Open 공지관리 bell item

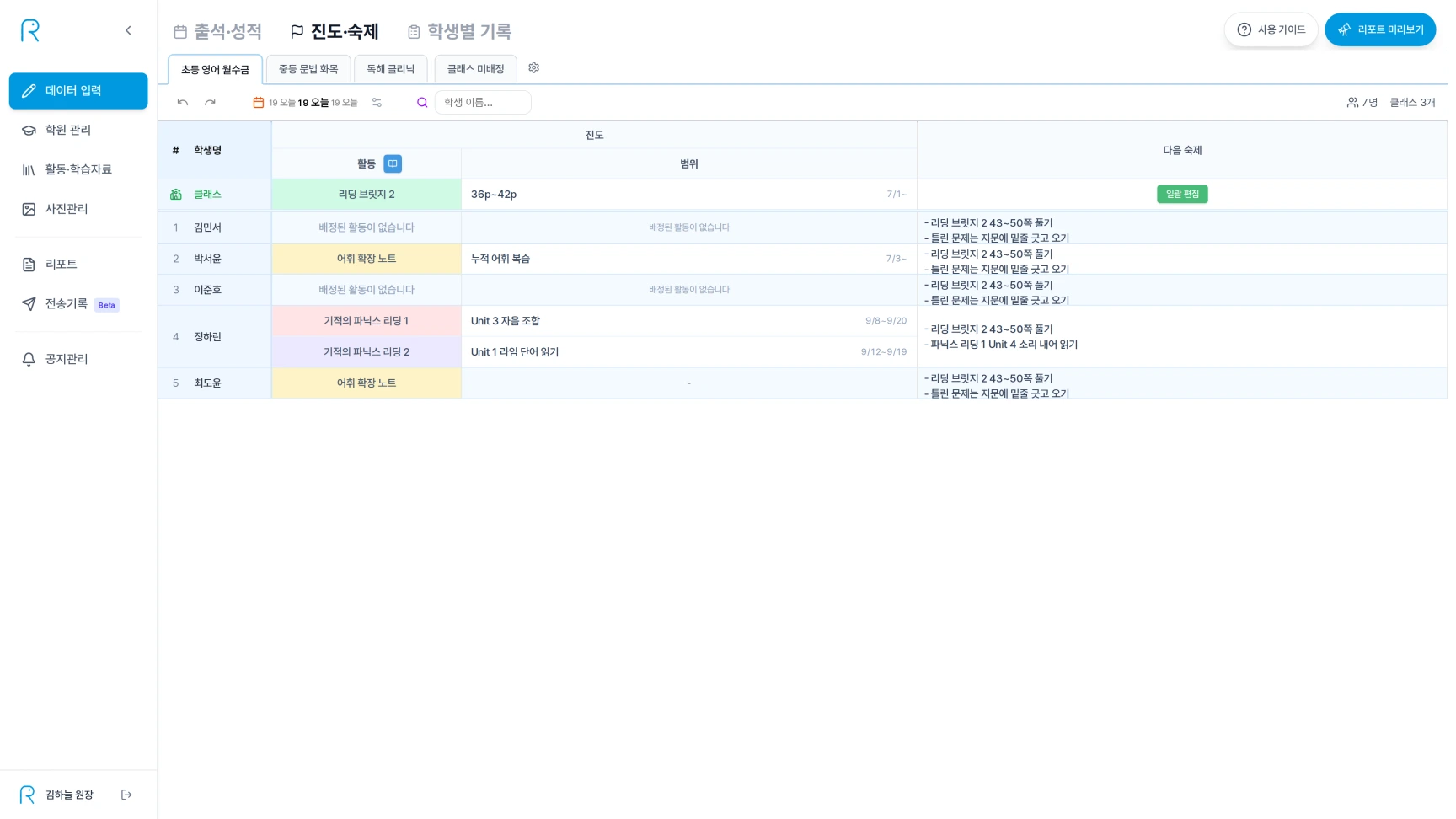tap(78, 359)
